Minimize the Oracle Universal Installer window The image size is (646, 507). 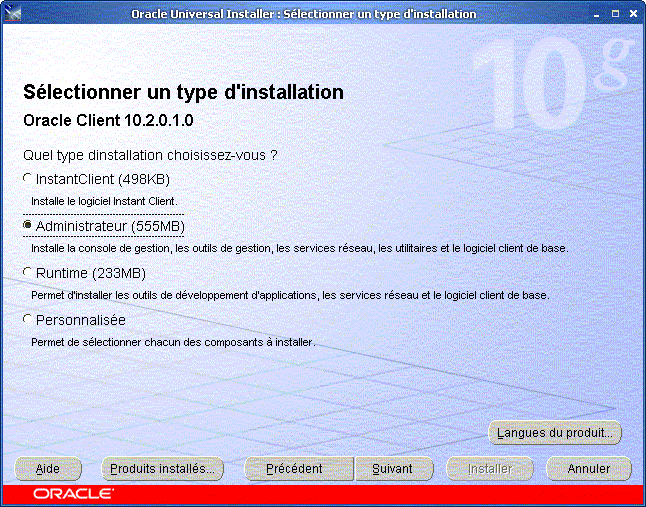(596, 14)
